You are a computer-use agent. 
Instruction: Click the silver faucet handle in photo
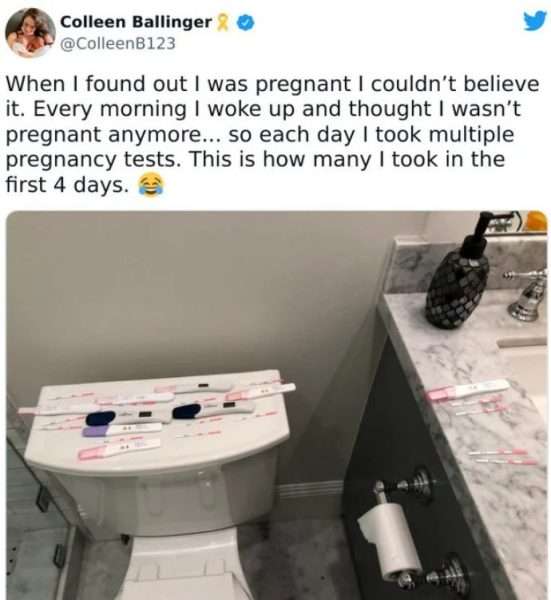(528, 295)
